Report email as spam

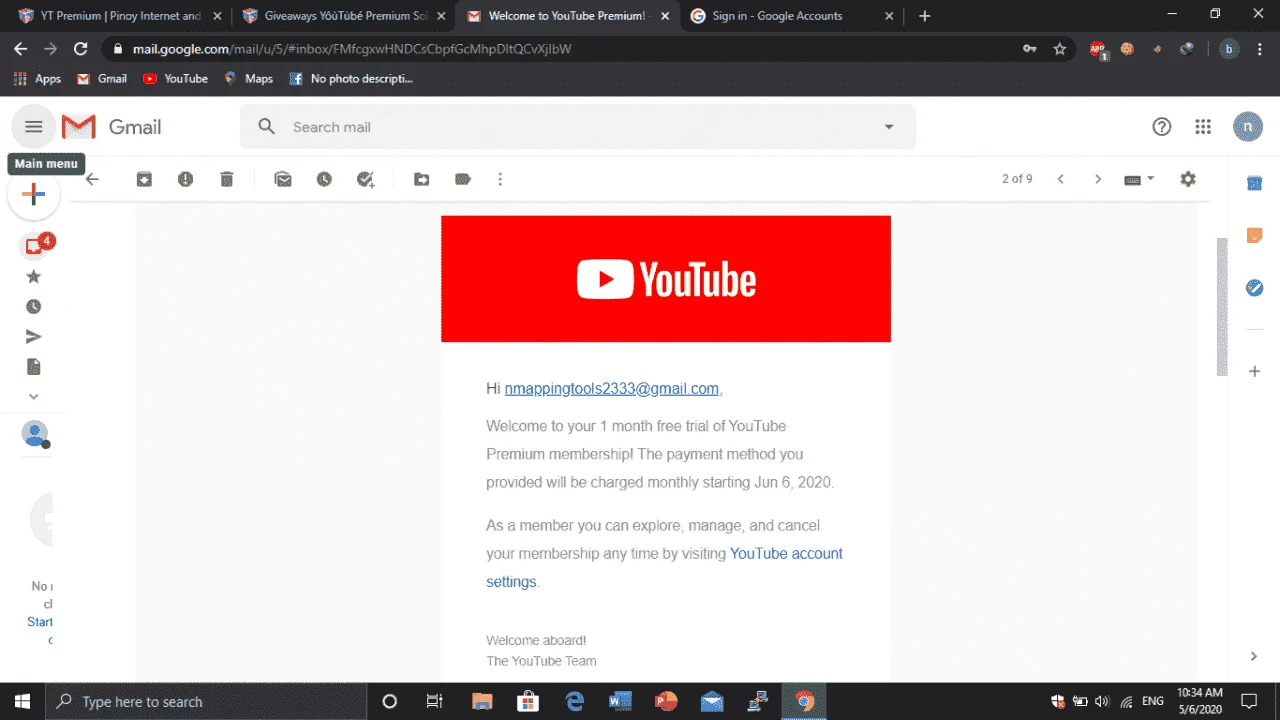(x=185, y=179)
